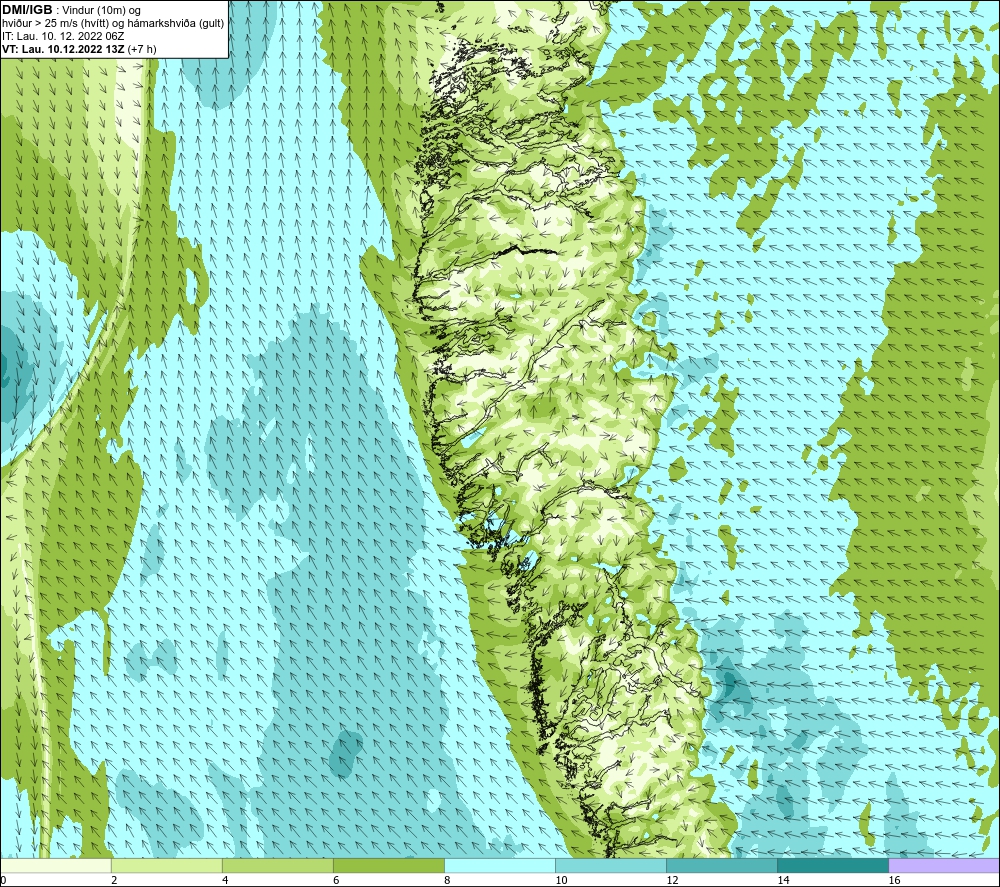Click the scale label "4"
The width and height of the screenshot is (1000, 887).
225,881
